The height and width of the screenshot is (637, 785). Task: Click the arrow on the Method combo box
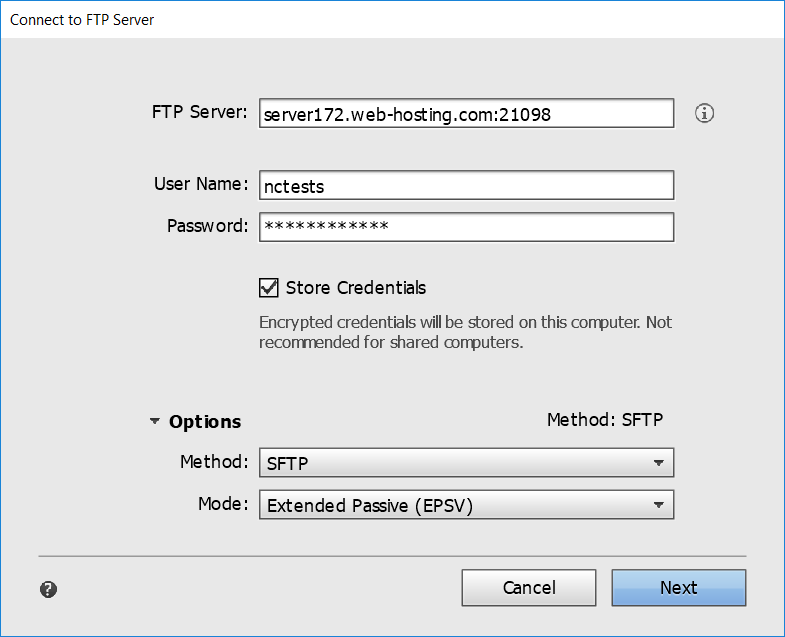[x=659, y=463]
